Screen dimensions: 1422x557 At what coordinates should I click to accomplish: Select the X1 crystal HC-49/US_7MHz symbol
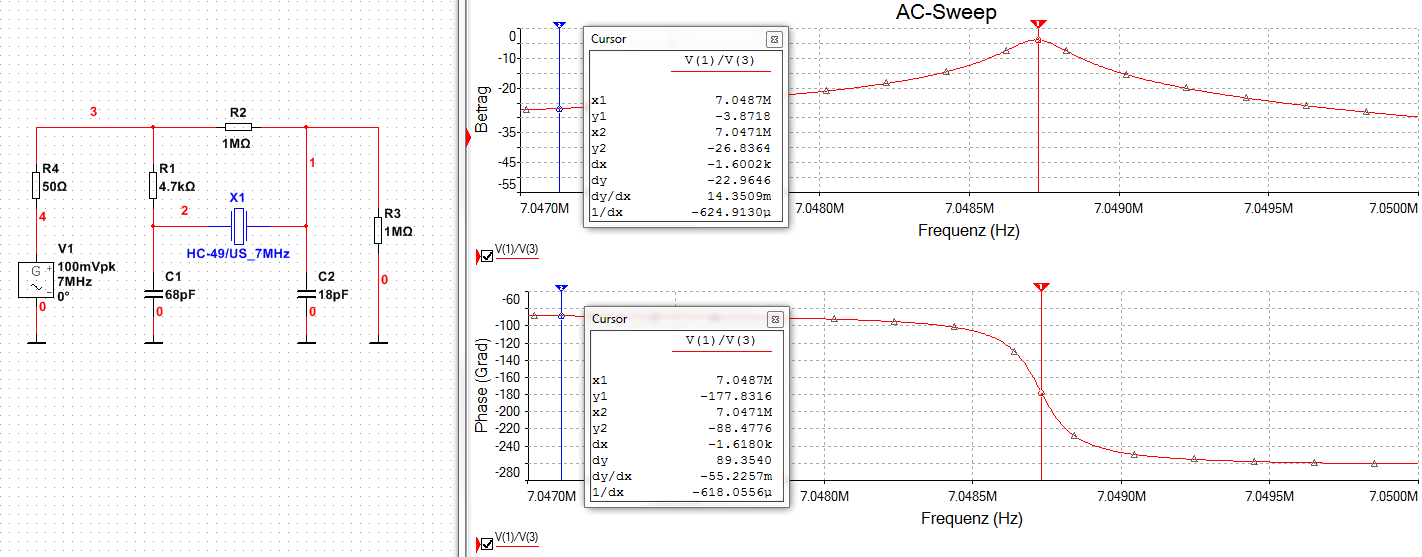[238, 226]
